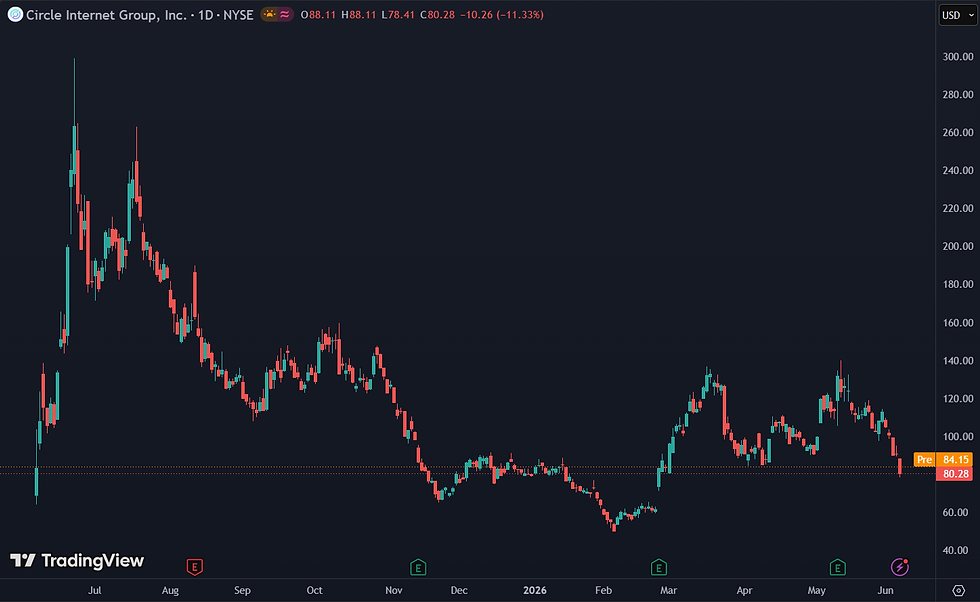
Task: Click the 140.00 price axis label
Action: coord(958,361)
